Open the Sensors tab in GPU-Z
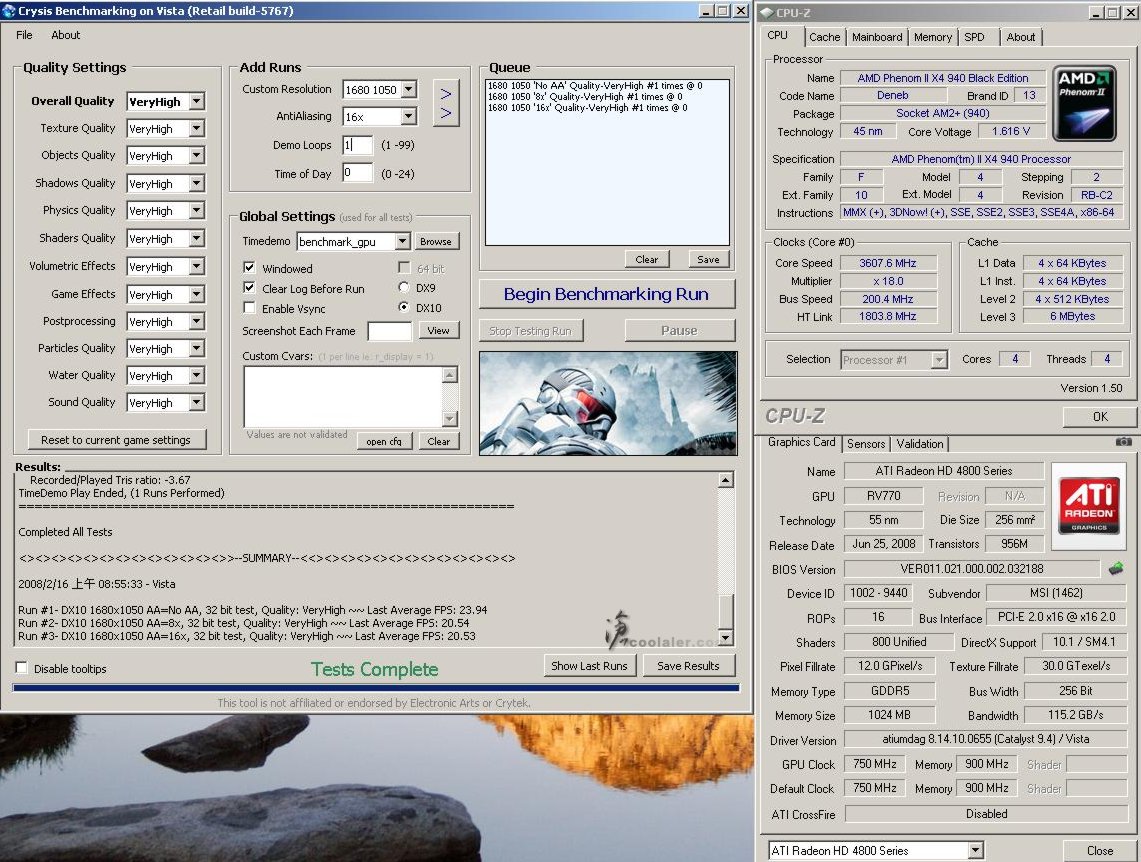Viewport: 1141px width, 862px height. pyautogui.click(x=866, y=444)
